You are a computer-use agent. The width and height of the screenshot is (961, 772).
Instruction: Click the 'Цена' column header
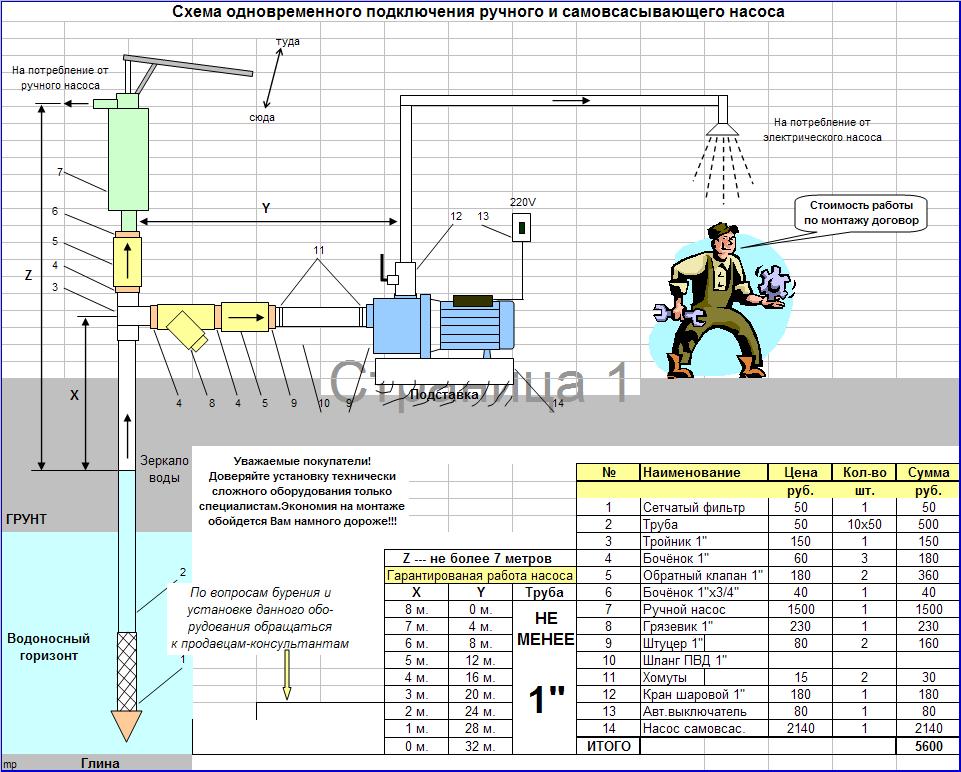(800, 472)
